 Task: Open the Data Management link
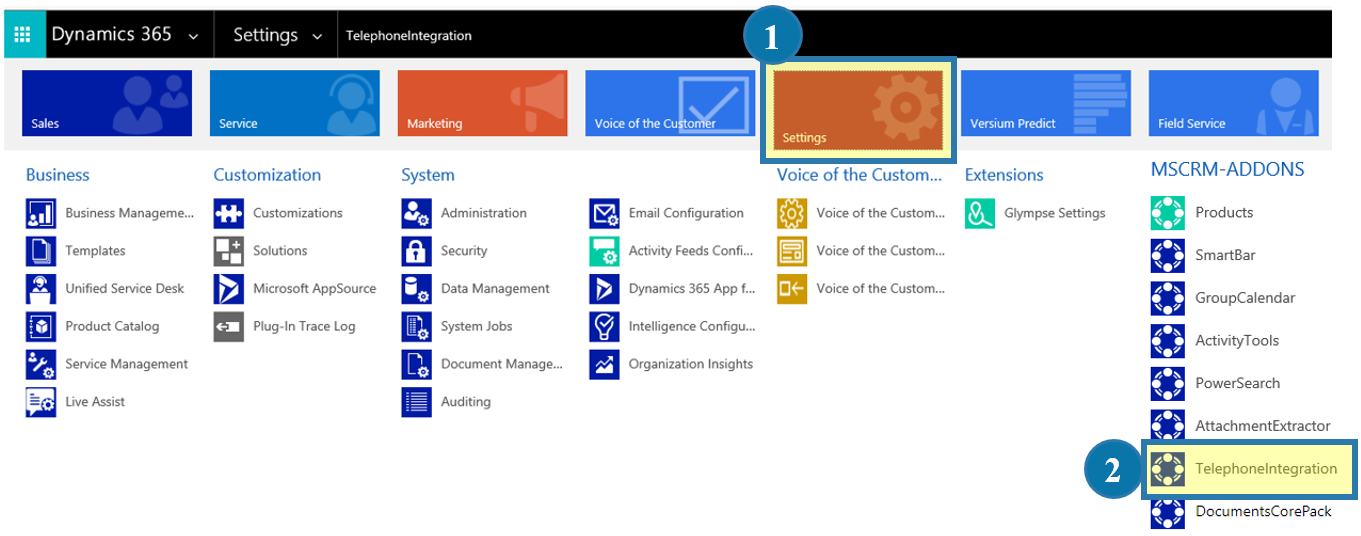click(495, 289)
